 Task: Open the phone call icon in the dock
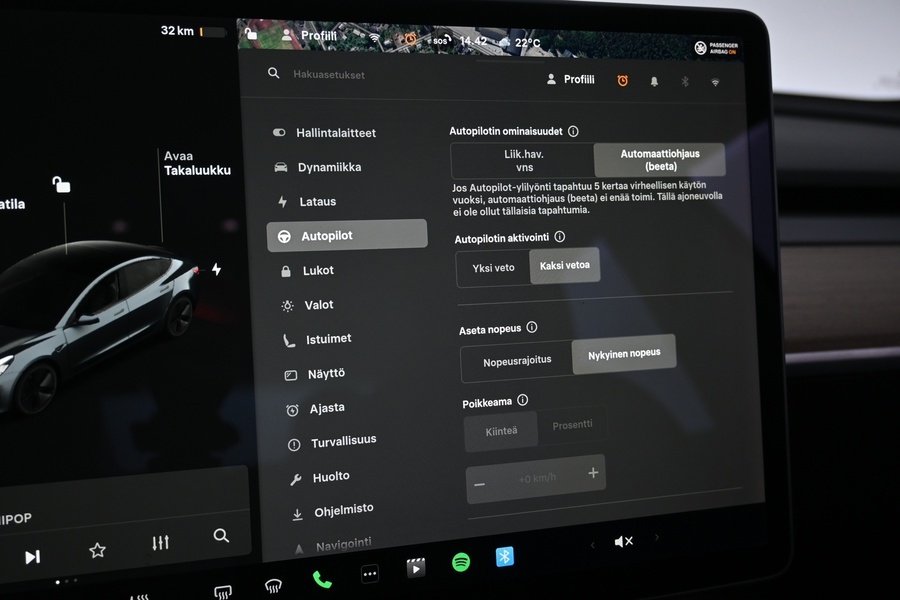click(x=322, y=578)
